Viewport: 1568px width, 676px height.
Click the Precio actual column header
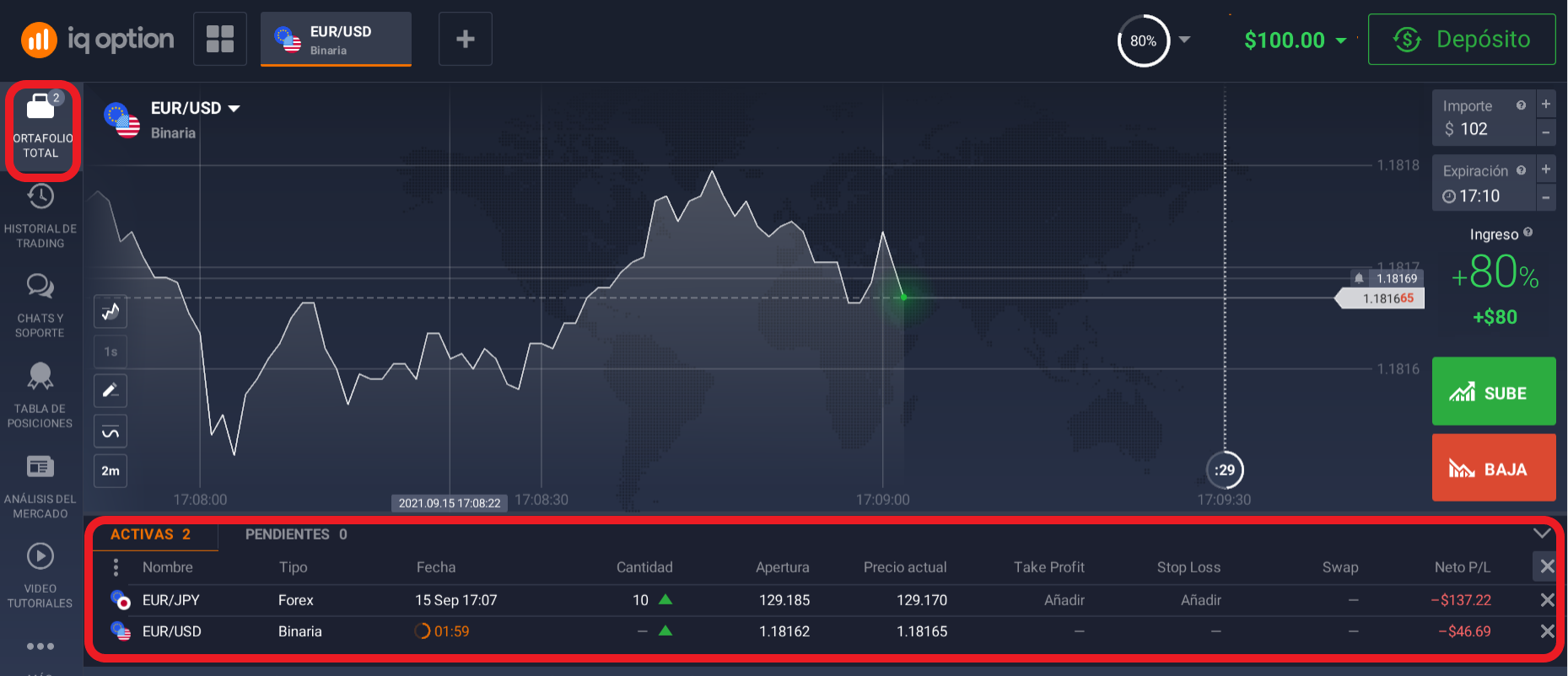pyautogui.click(x=905, y=567)
